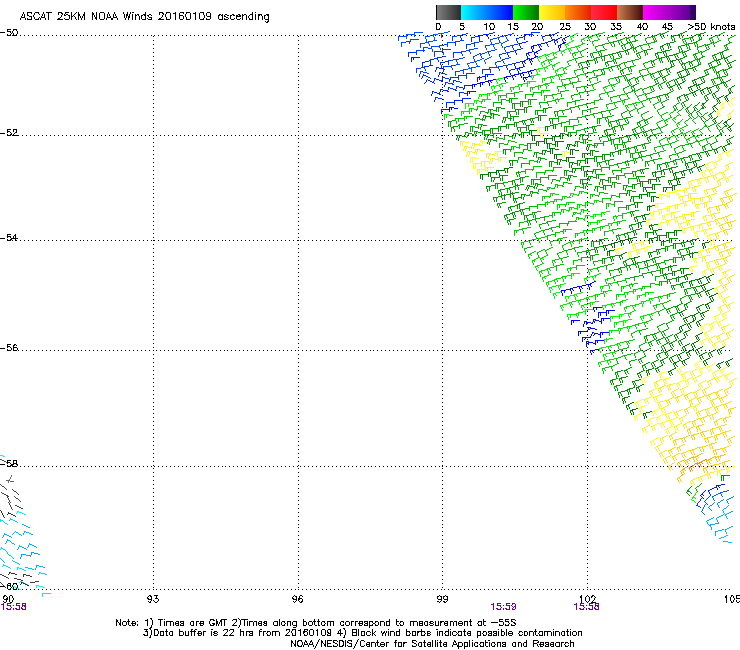740x650 pixels.
Task: Click the 99 longitude axis label
Action: point(442,599)
